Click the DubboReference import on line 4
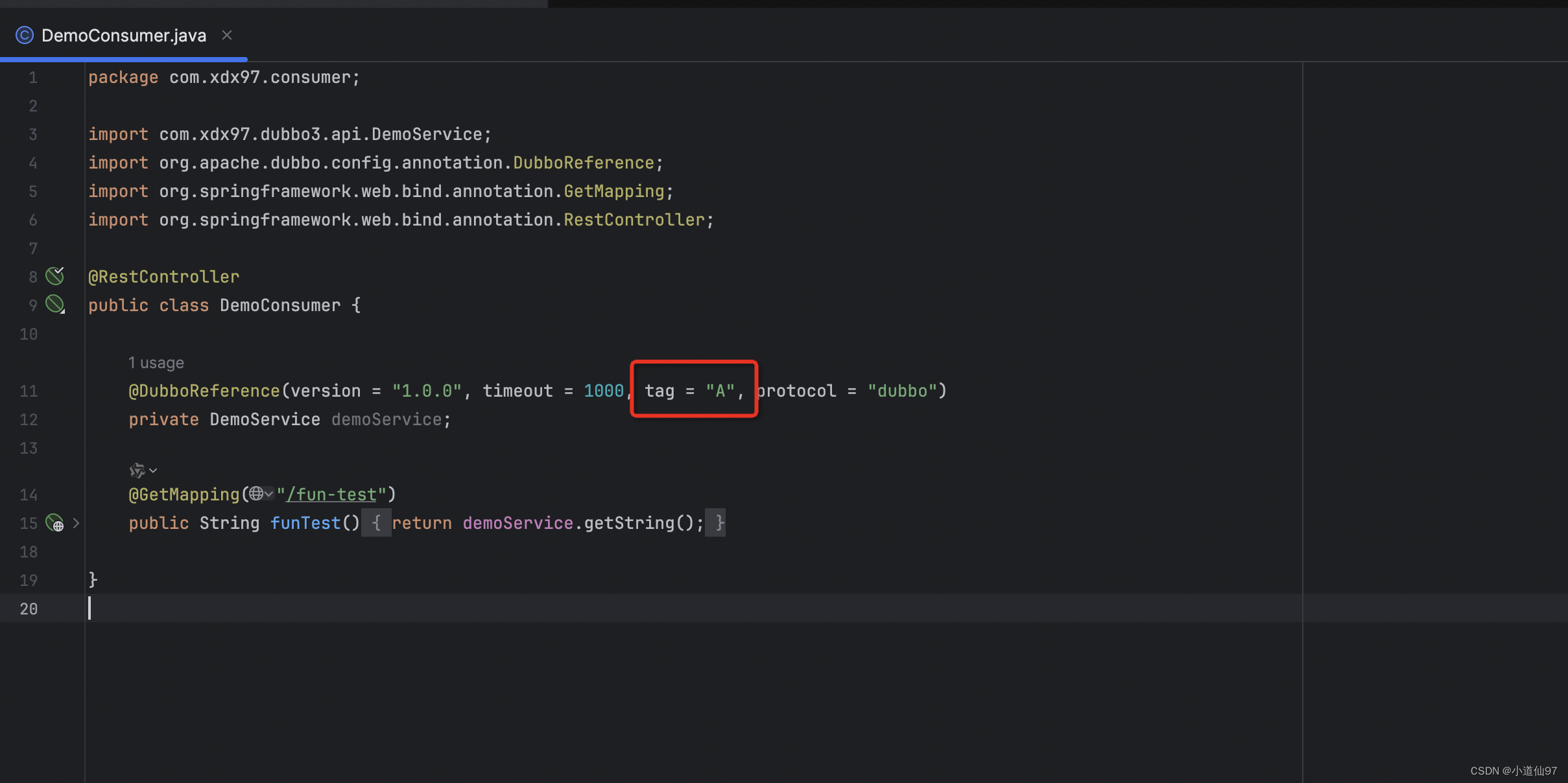Image resolution: width=1568 pixels, height=783 pixels. pyautogui.click(x=584, y=163)
